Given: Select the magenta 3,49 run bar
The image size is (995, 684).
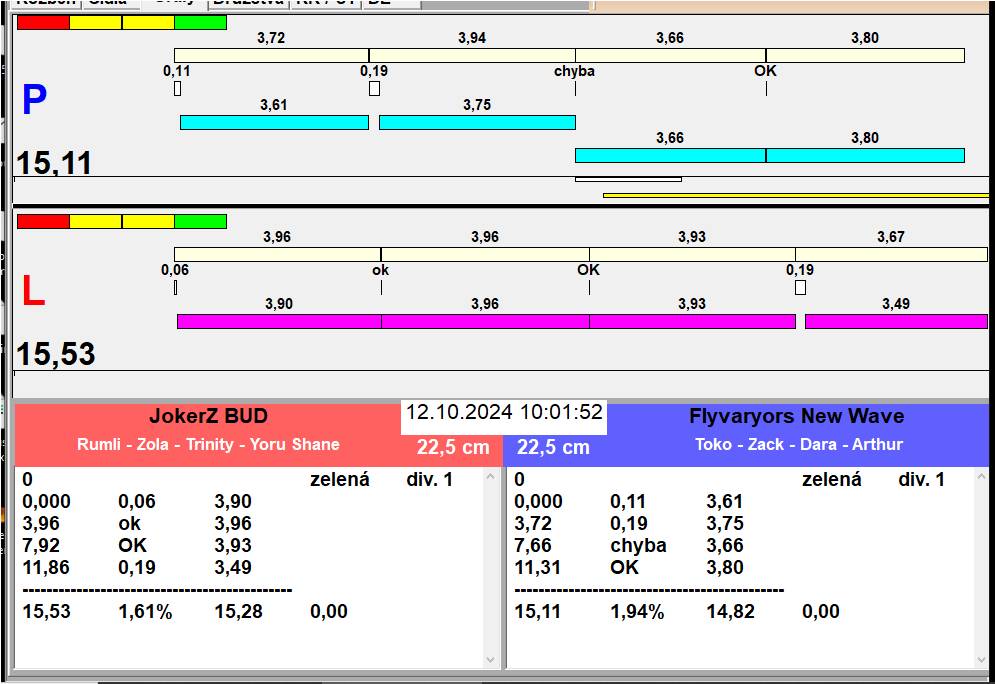Looking at the screenshot, I should point(896,321).
